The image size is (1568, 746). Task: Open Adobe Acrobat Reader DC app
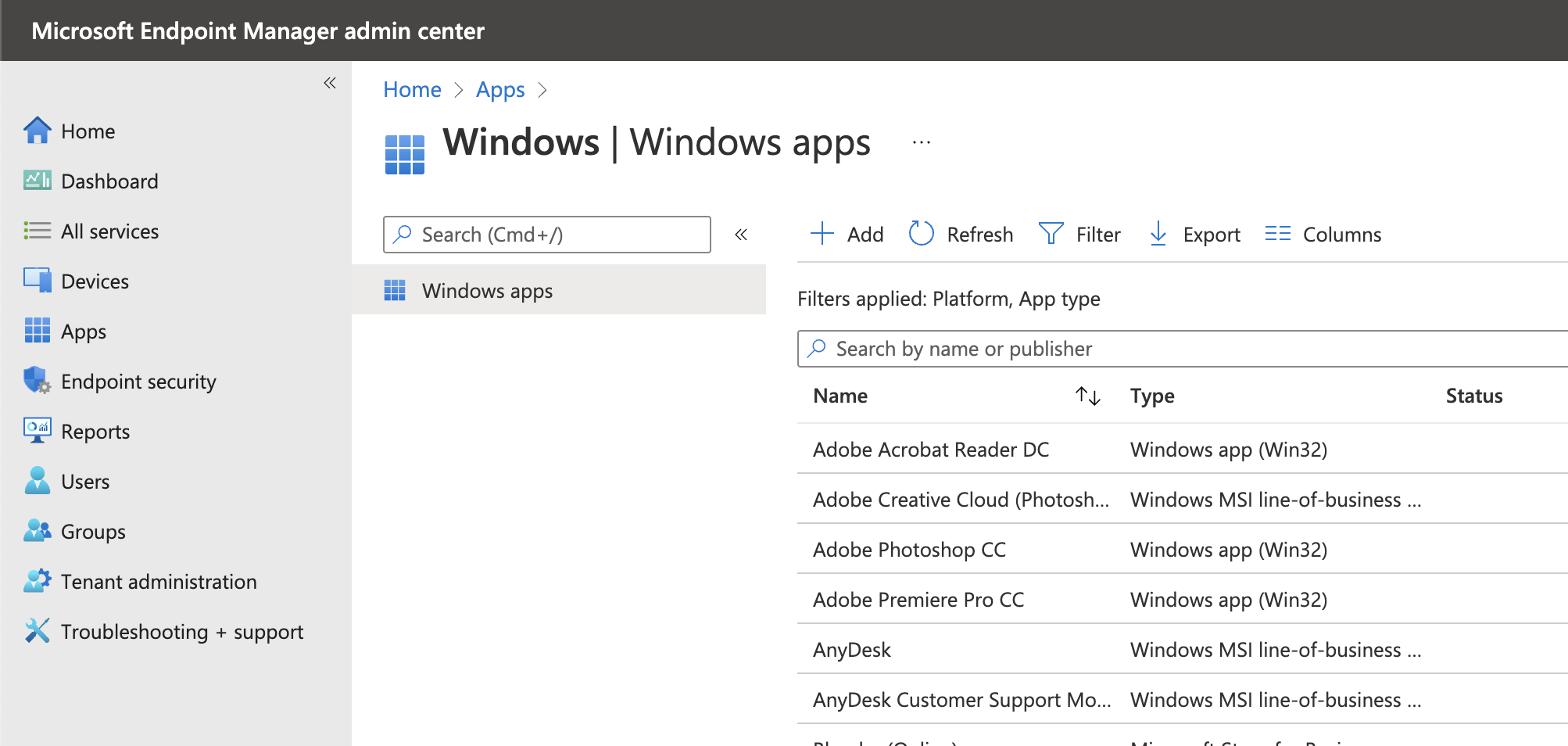[931, 450]
